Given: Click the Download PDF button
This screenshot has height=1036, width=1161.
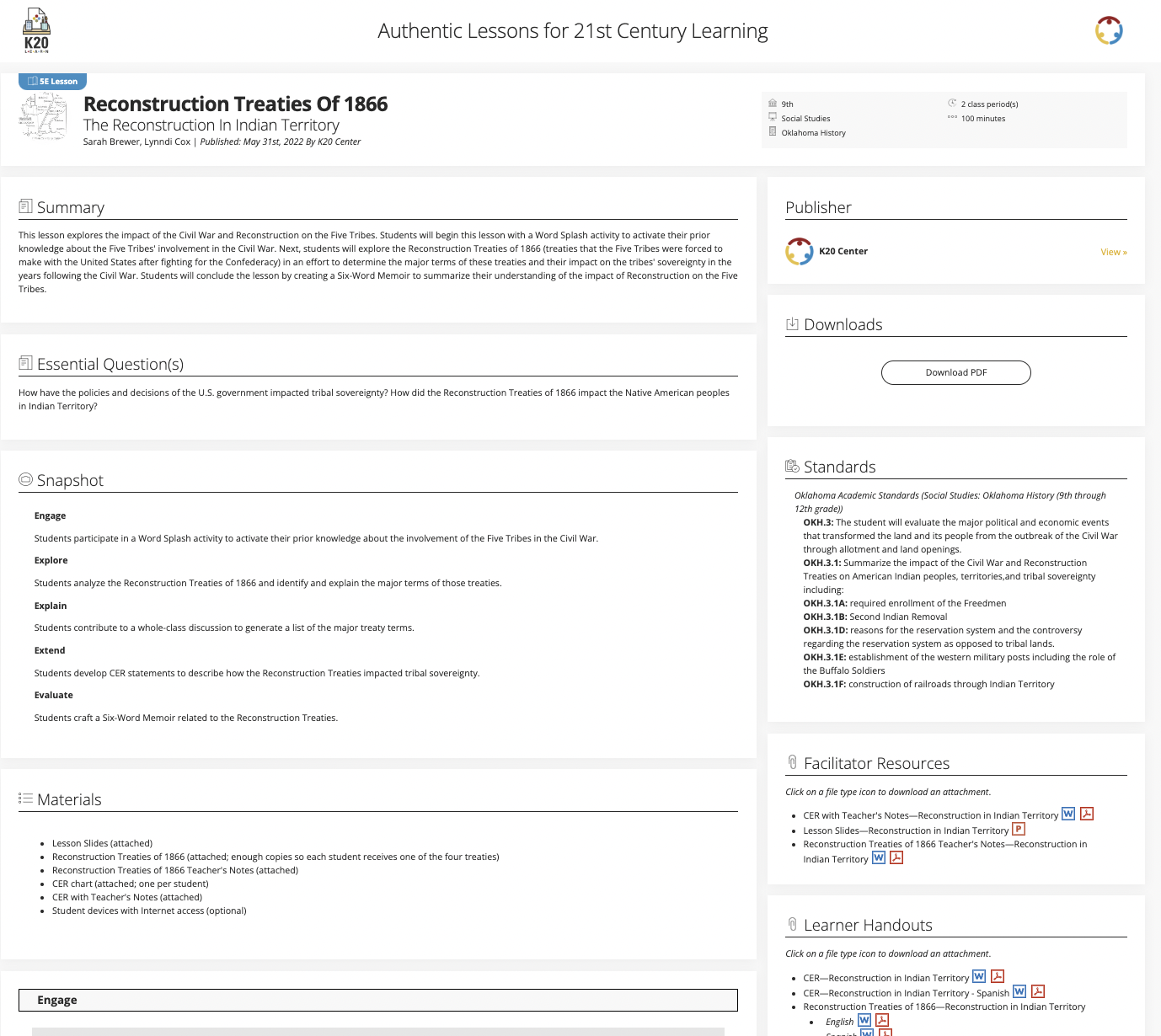Looking at the screenshot, I should (x=955, y=372).
